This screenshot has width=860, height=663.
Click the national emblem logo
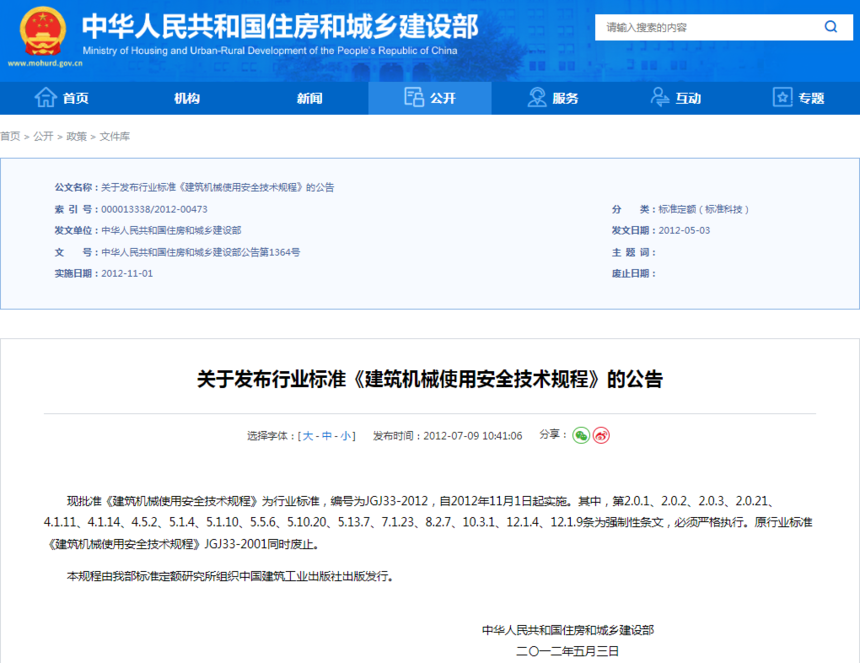(x=43, y=31)
